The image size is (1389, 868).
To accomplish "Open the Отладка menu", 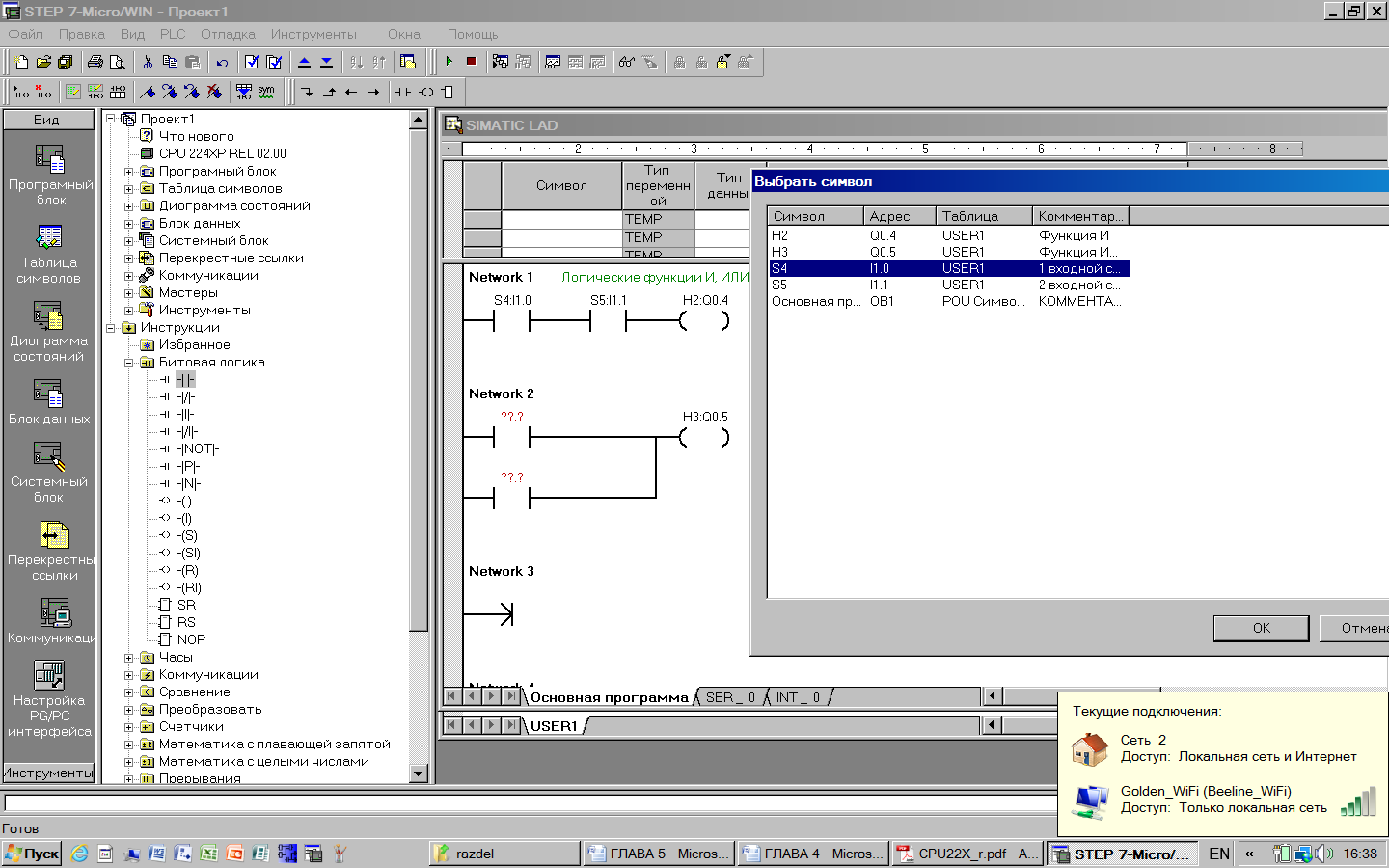I will click(x=228, y=34).
